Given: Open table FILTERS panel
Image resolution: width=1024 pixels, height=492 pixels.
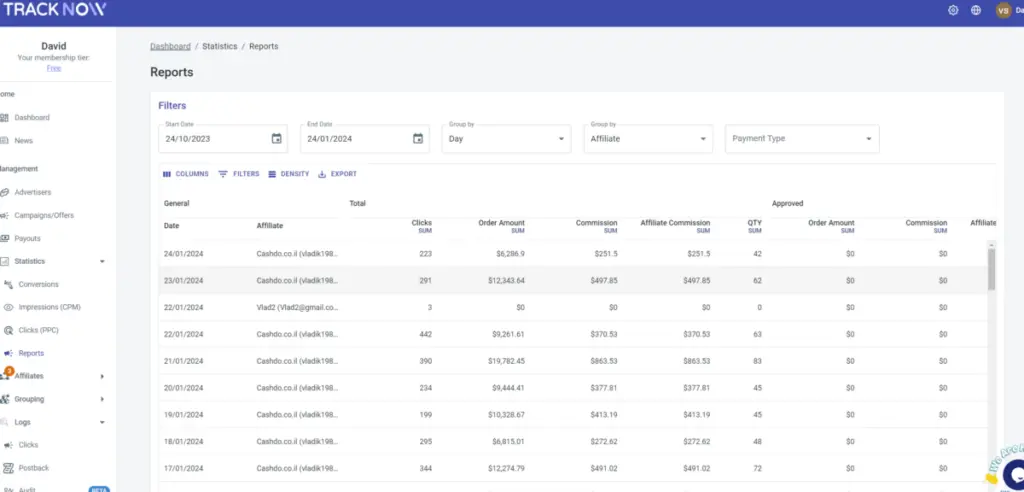Looking at the screenshot, I should coord(238,174).
